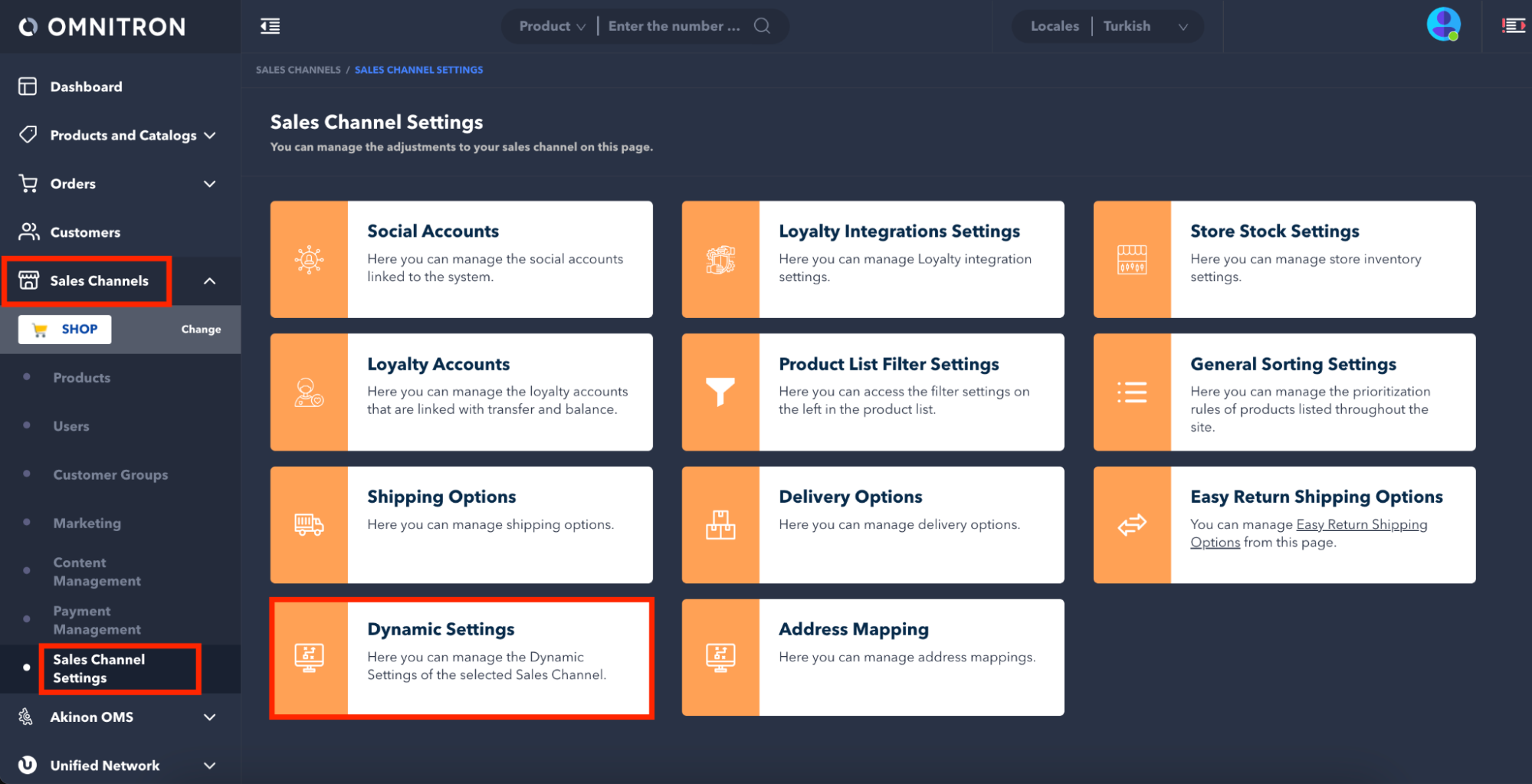Click the Loyalty Accounts icon
The height and width of the screenshot is (784, 1532).
(309, 392)
